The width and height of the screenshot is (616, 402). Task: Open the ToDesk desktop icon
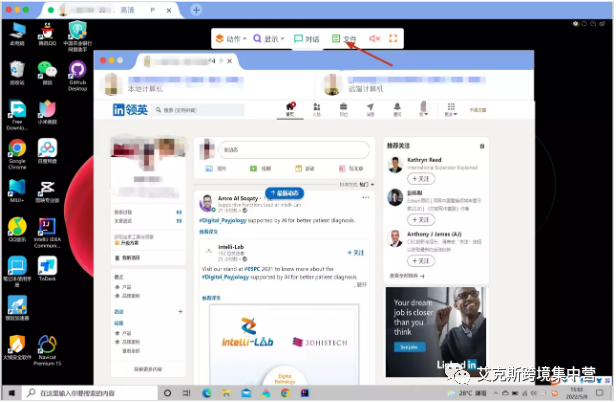pos(47,269)
